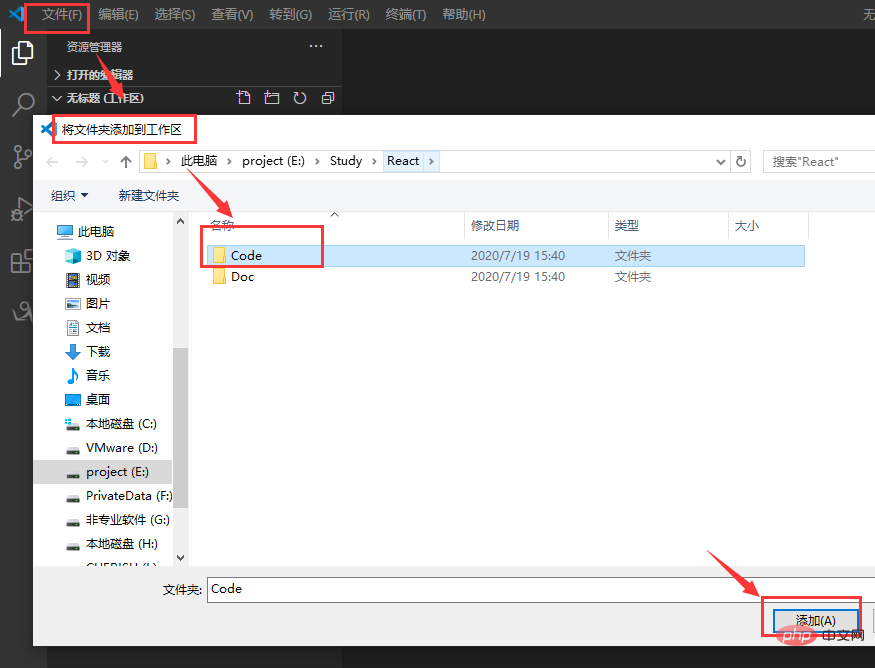Open the 运行(R) menu

[x=348, y=15]
